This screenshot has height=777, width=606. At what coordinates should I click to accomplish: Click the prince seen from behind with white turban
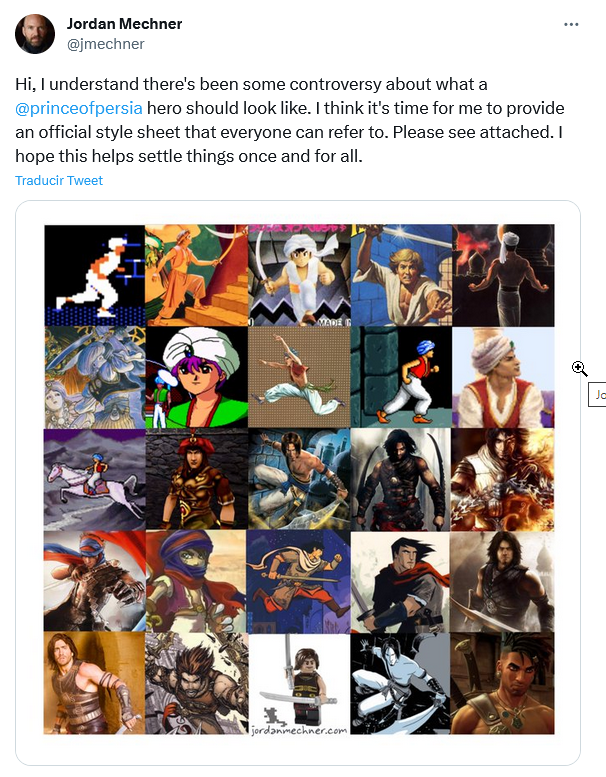pos(503,276)
